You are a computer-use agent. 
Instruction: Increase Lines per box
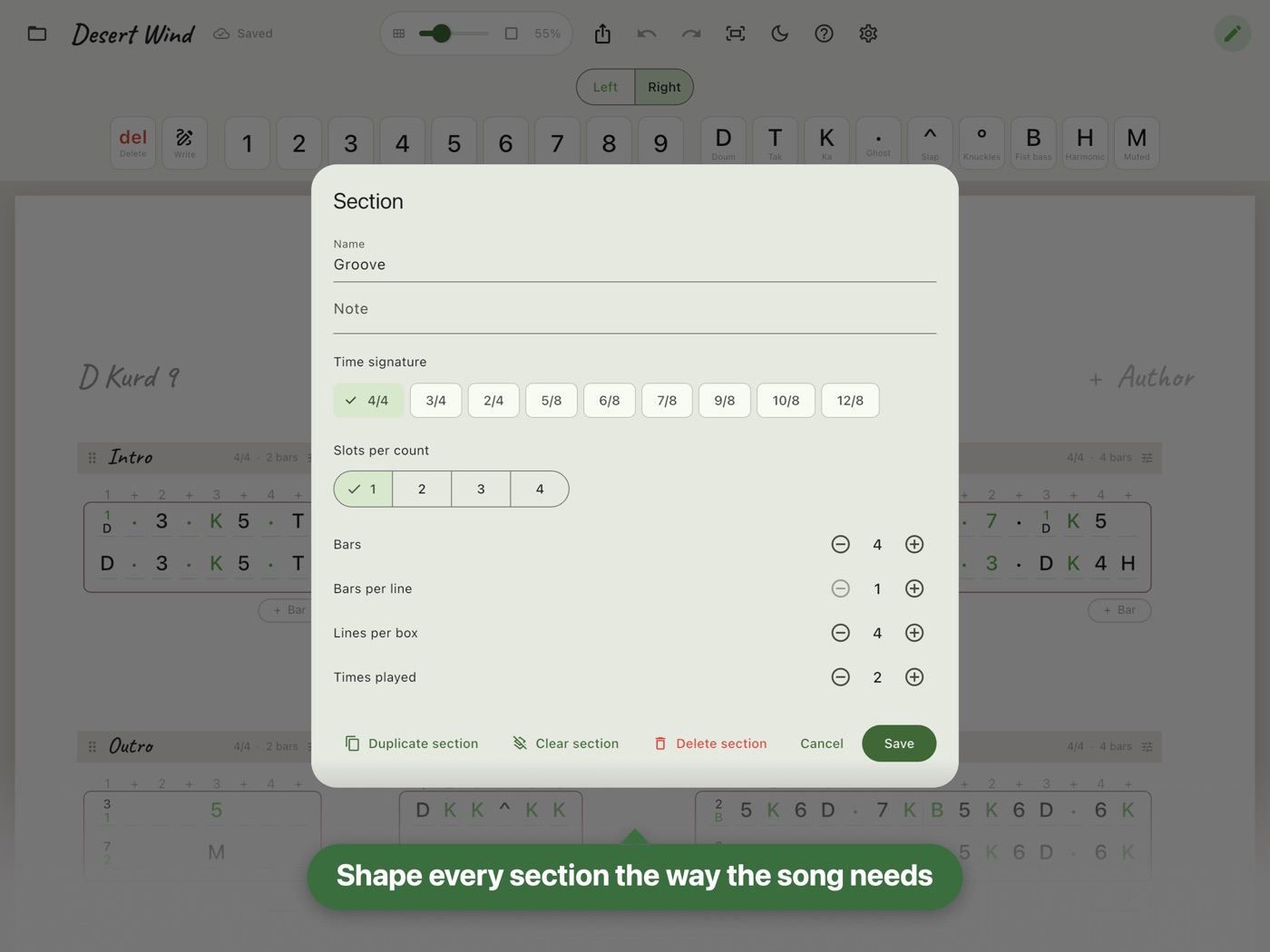[x=914, y=634]
